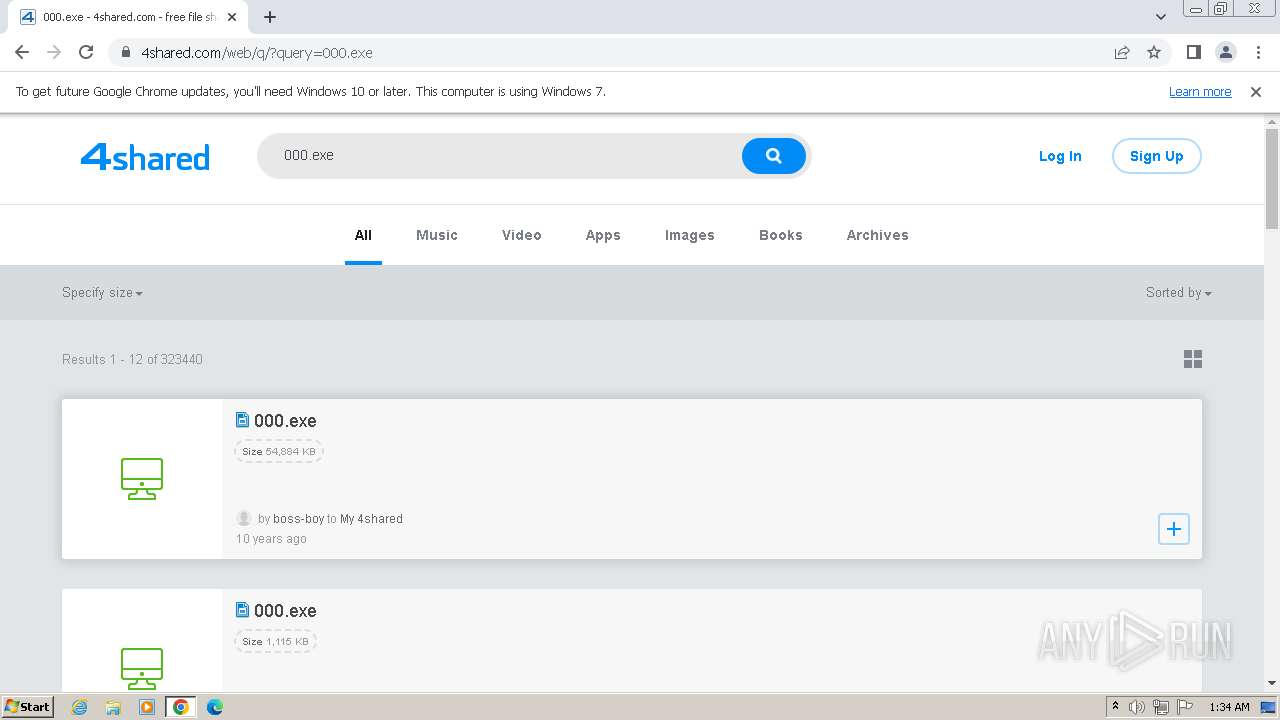Click the file type icon next to first 000.exe

[242, 420]
